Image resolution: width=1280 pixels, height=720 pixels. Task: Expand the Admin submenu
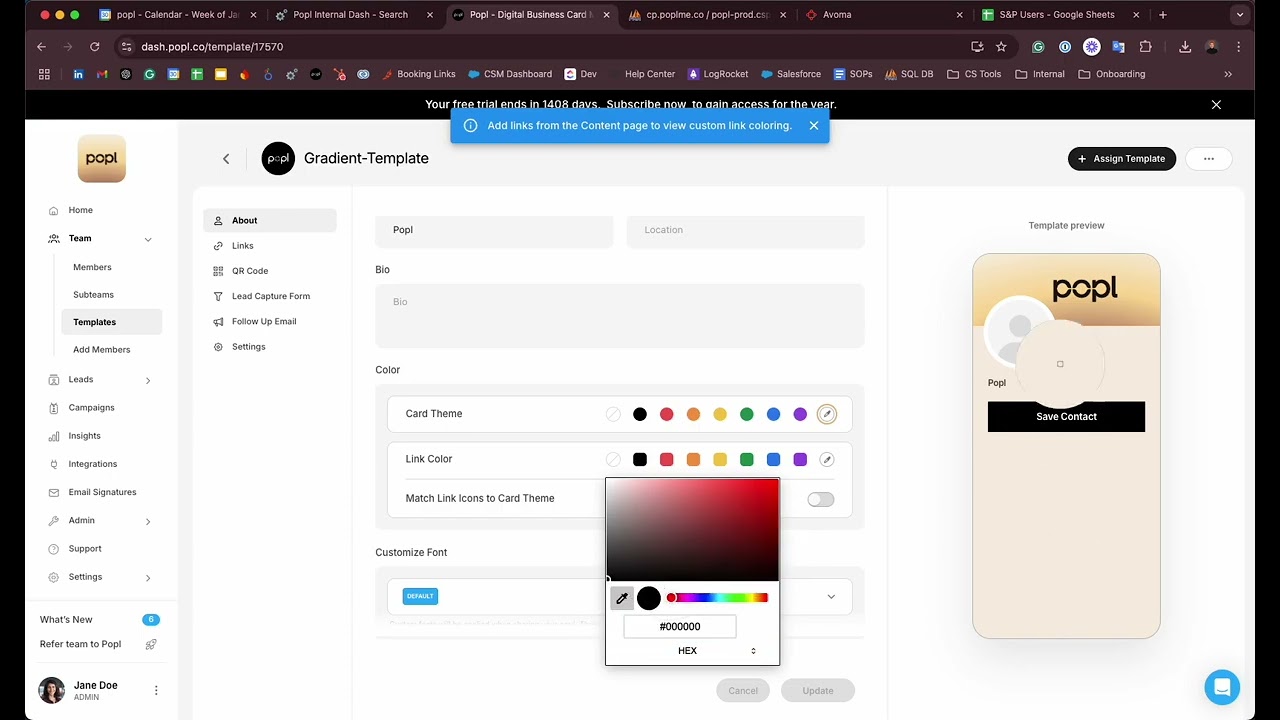(x=148, y=521)
